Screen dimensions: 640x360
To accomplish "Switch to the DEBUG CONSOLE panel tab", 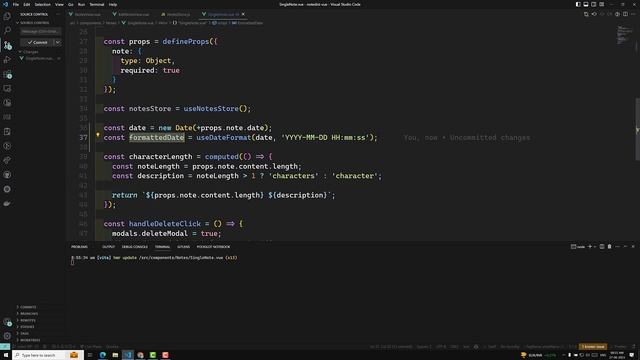I will pos(135,247).
